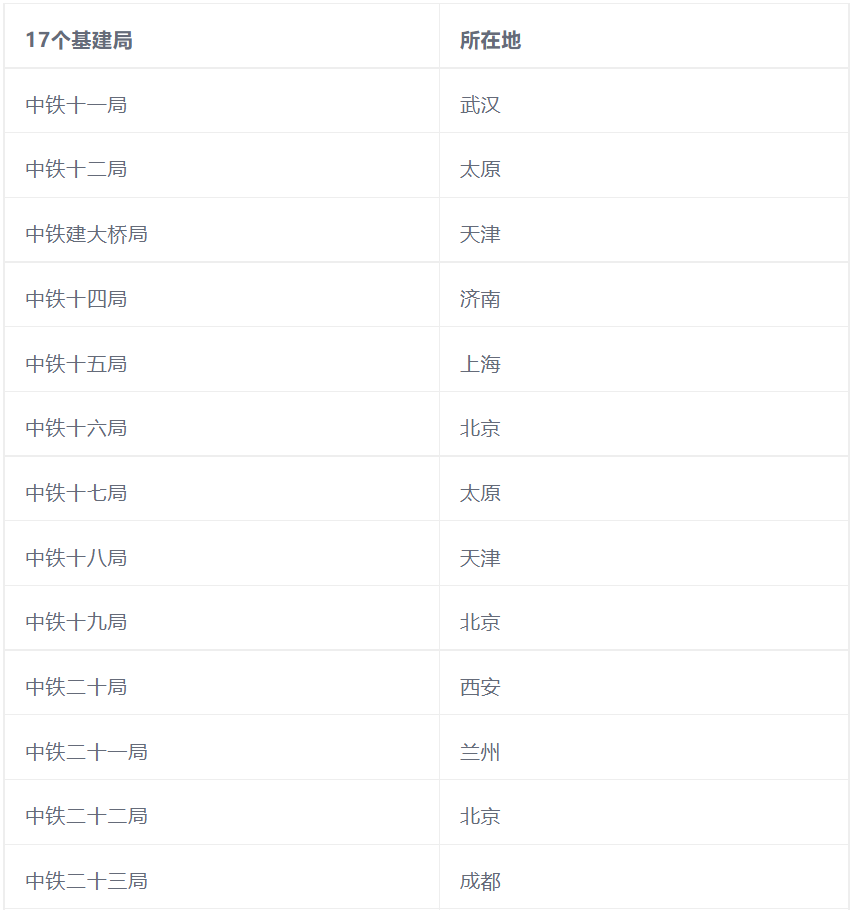Select the 中铁二十二局 cell
Viewport: 852px width, 910px height.
[87, 816]
